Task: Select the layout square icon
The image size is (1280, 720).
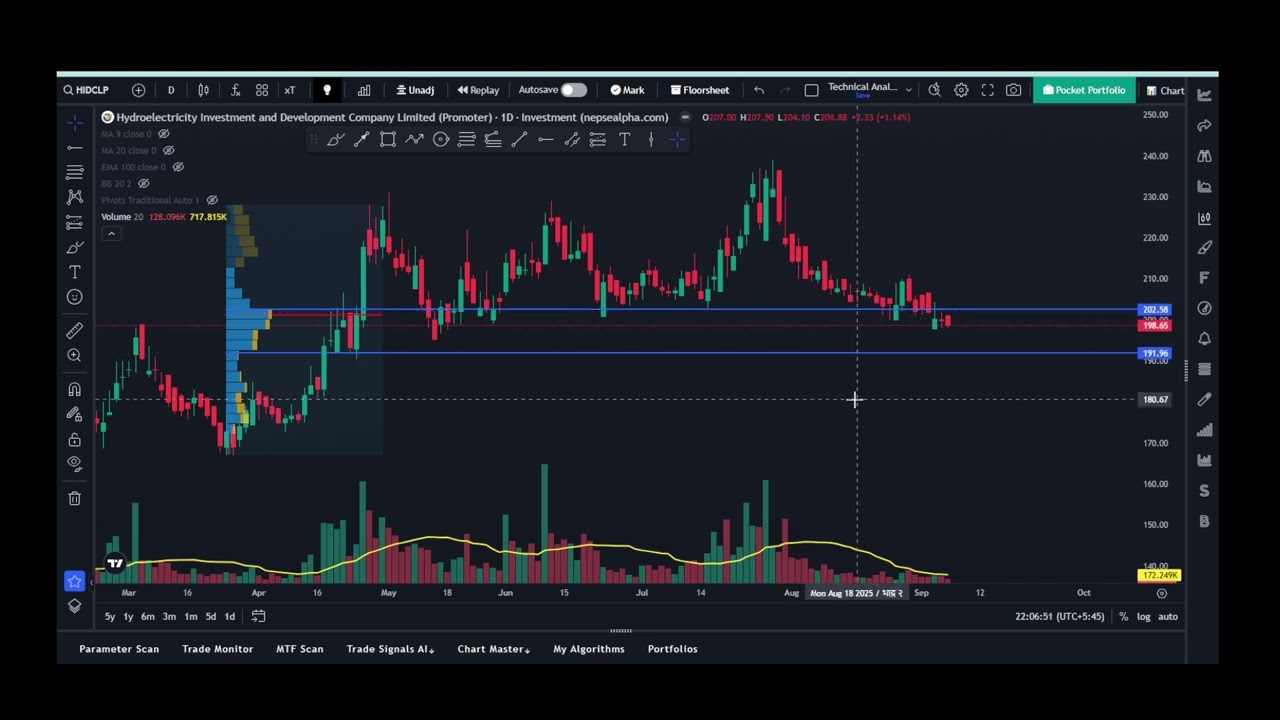Action: 811,90
